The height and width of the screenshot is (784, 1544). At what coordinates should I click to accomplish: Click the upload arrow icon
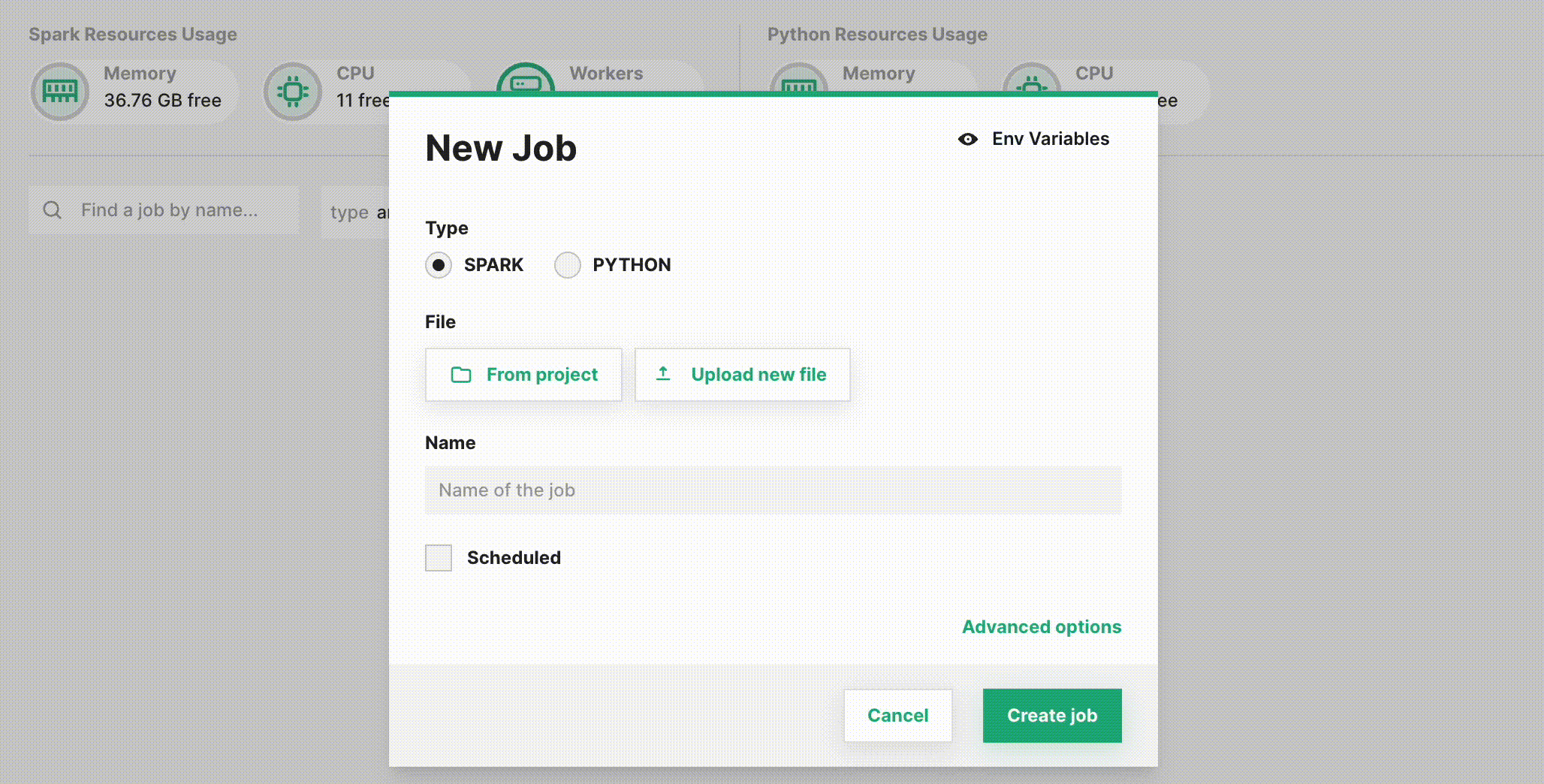664,374
